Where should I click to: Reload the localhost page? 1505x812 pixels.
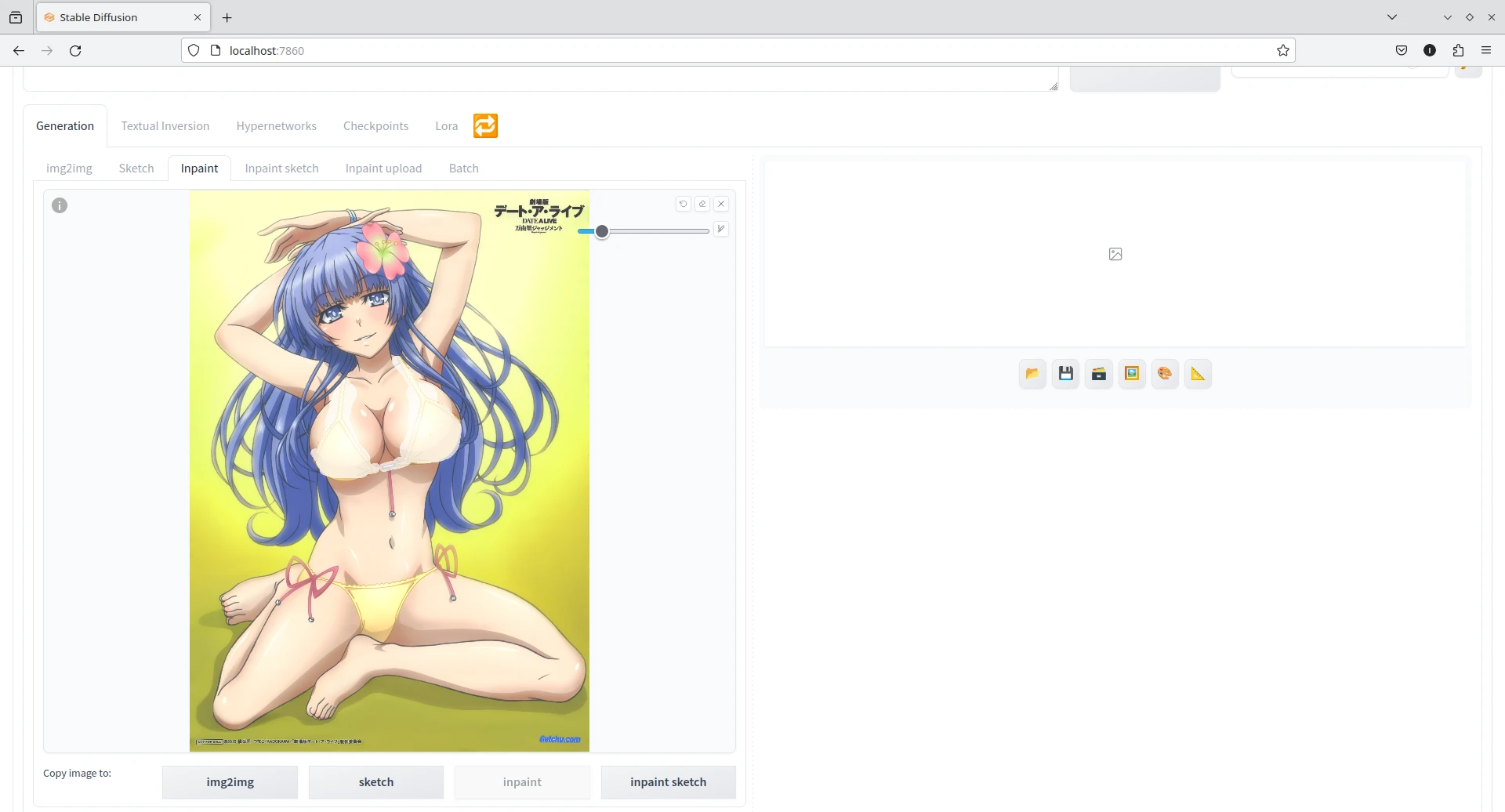click(x=75, y=50)
